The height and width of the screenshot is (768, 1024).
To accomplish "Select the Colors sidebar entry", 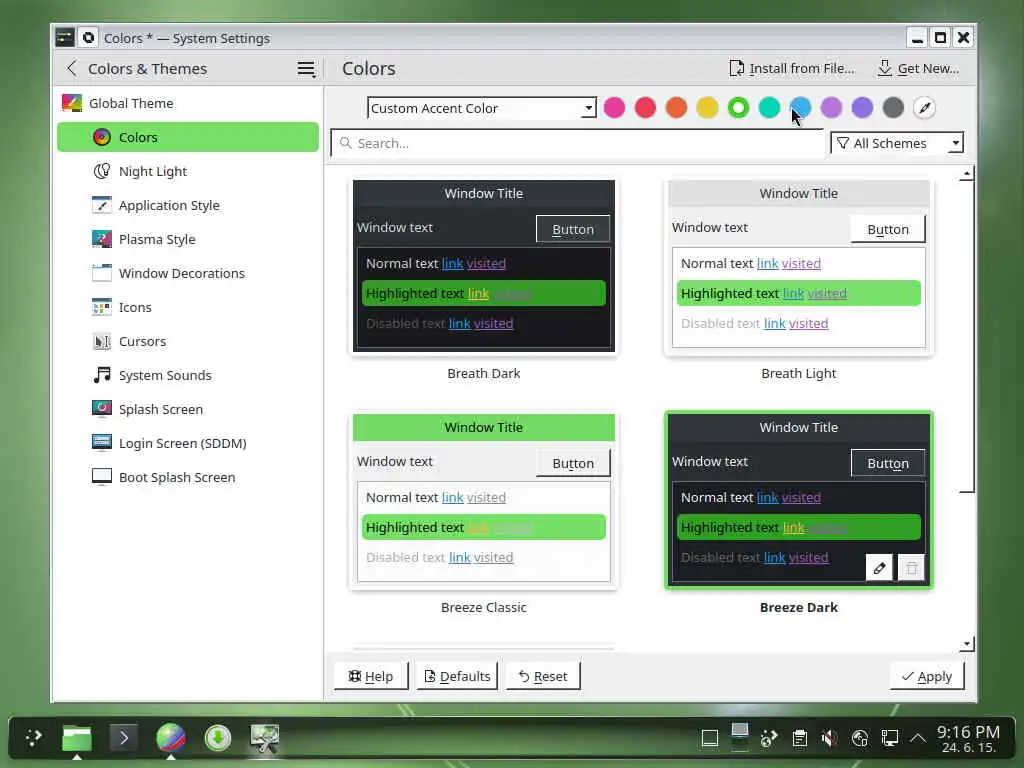I will 188,137.
